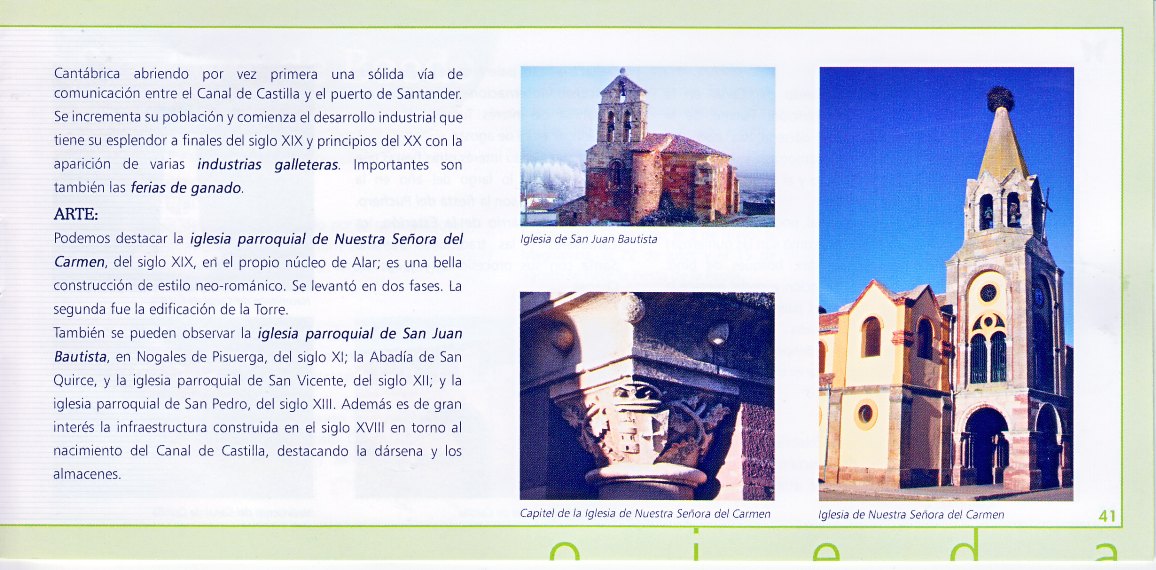
Task: Click the first line starting 'Cantábrica abriendo'
Action: coord(258,74)
